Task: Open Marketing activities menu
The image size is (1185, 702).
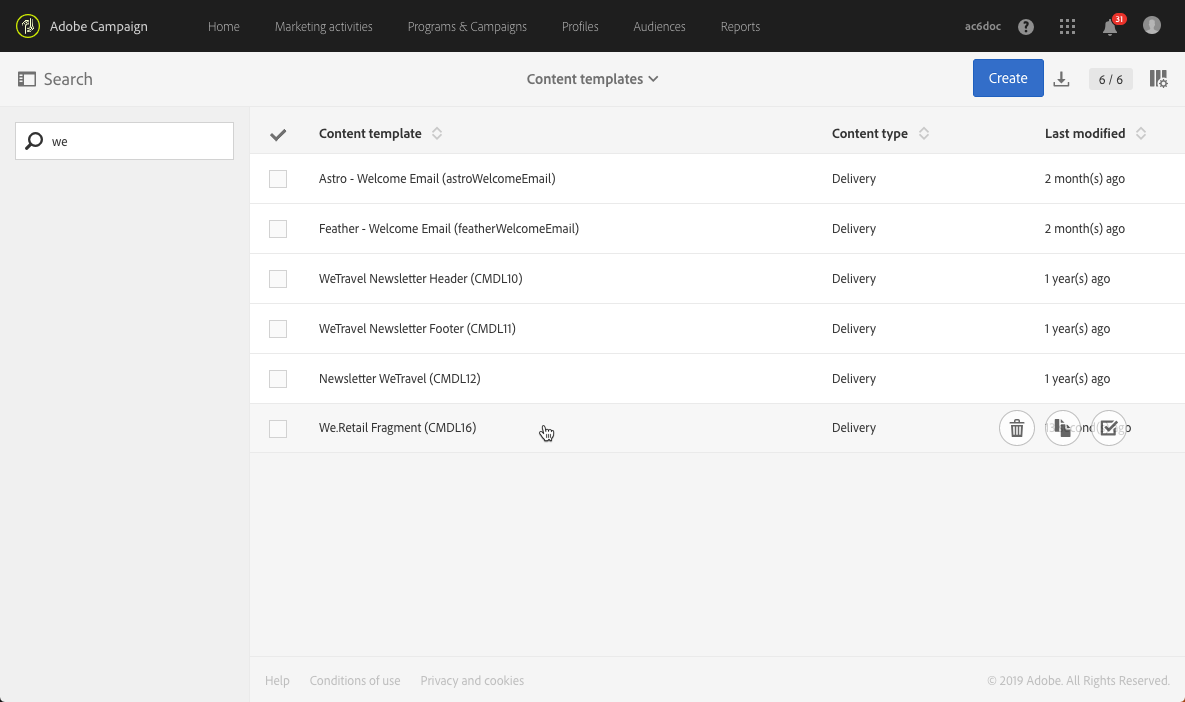Action: point(323,26)
